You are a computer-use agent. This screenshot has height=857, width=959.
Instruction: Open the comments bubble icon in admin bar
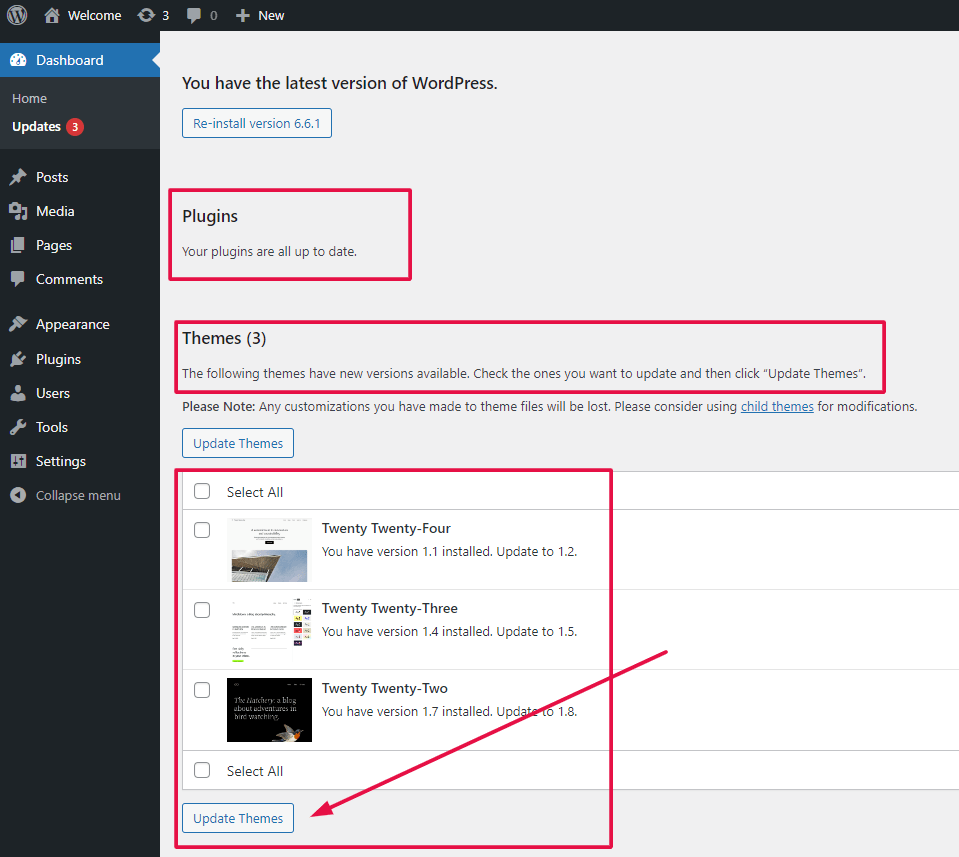pos(194,16)
